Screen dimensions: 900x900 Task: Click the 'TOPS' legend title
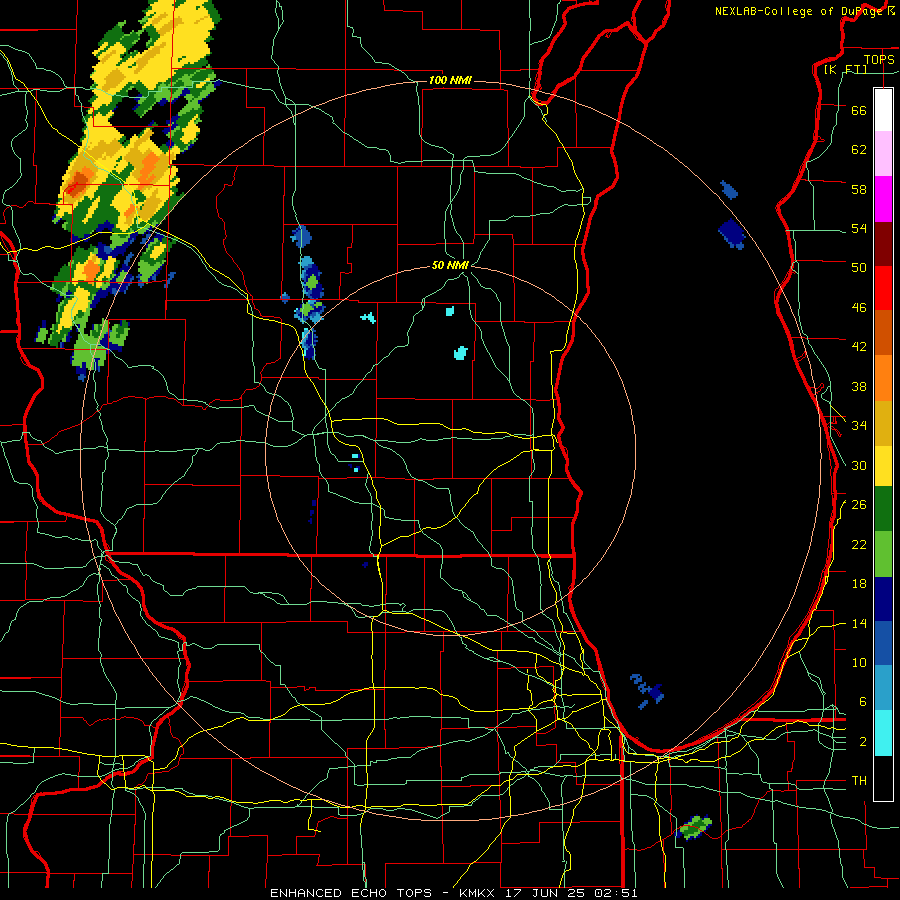click(879, 59)
